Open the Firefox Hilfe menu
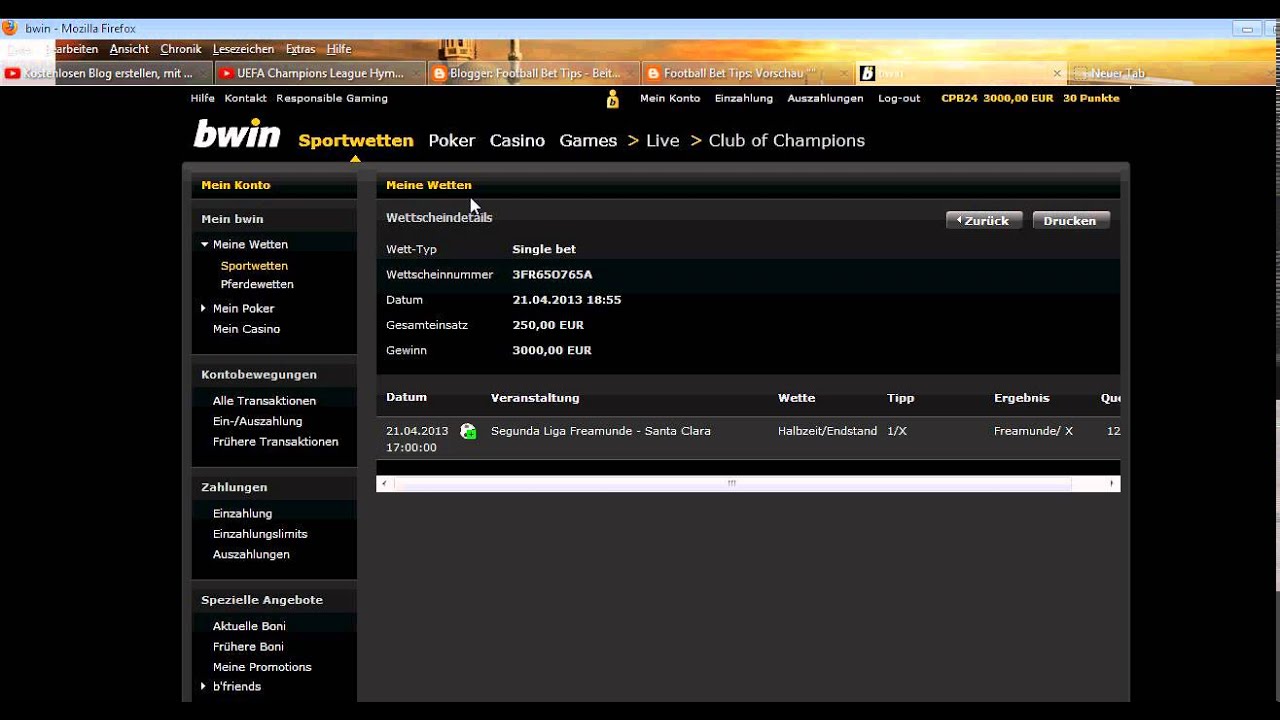This screenshot has width=1280, height=720. coord(339,49)
